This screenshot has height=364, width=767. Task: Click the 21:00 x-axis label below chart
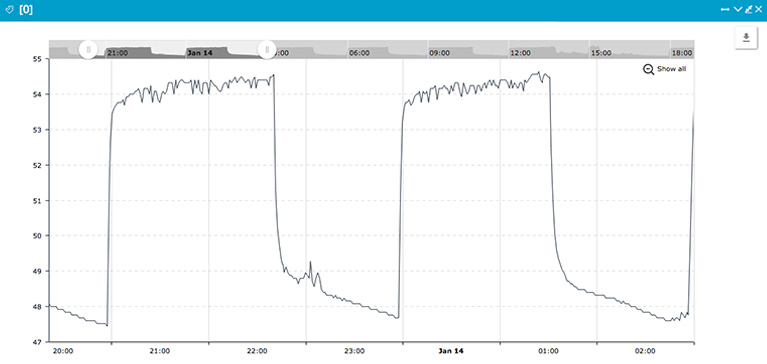[160, 351]
